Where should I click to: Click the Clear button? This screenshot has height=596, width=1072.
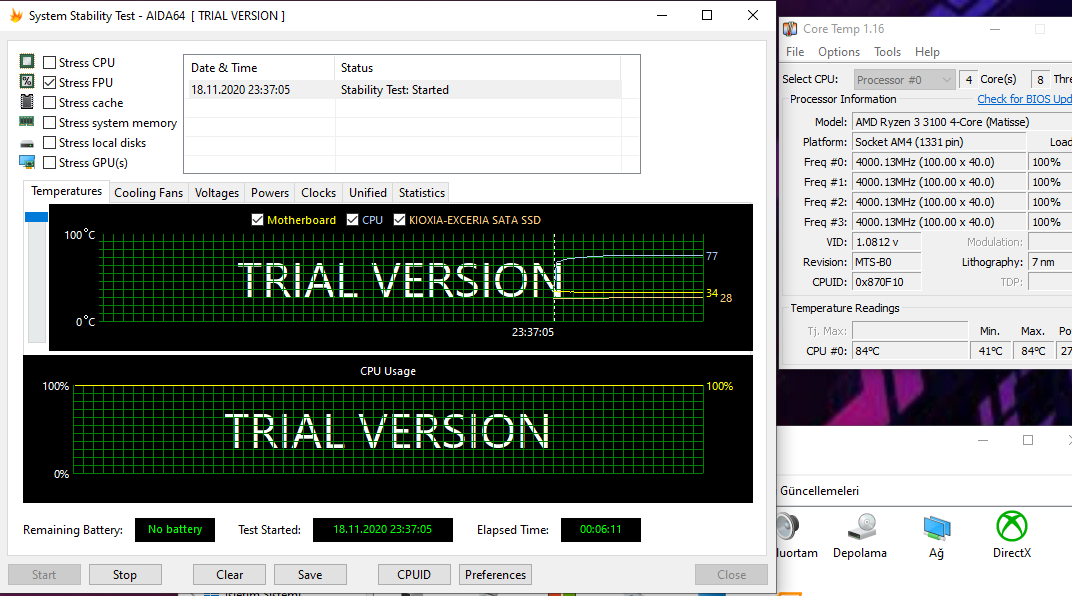coord(229,575)
